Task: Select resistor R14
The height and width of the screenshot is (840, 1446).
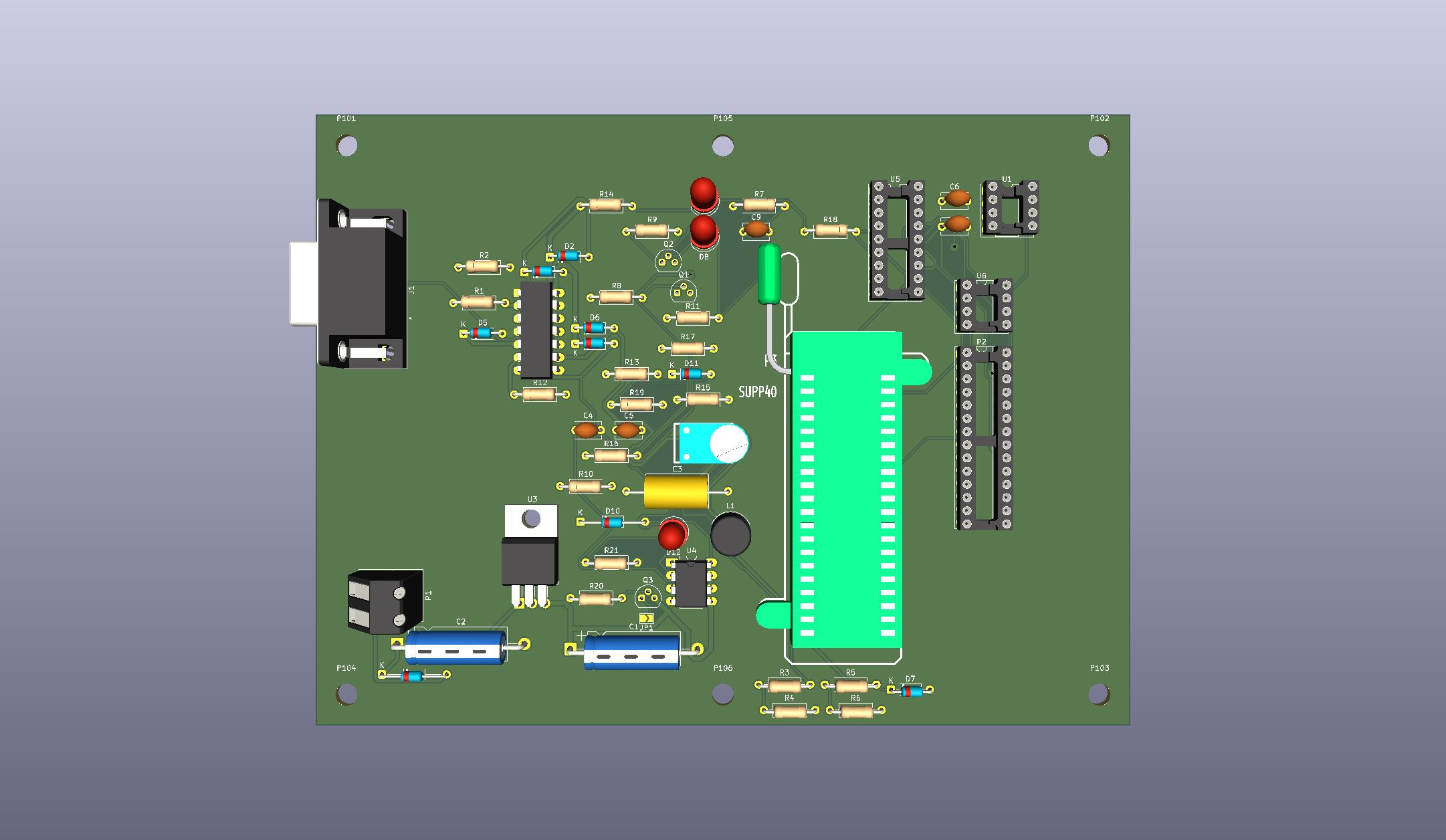Action: pyautogui.click(x=606, y=205)
